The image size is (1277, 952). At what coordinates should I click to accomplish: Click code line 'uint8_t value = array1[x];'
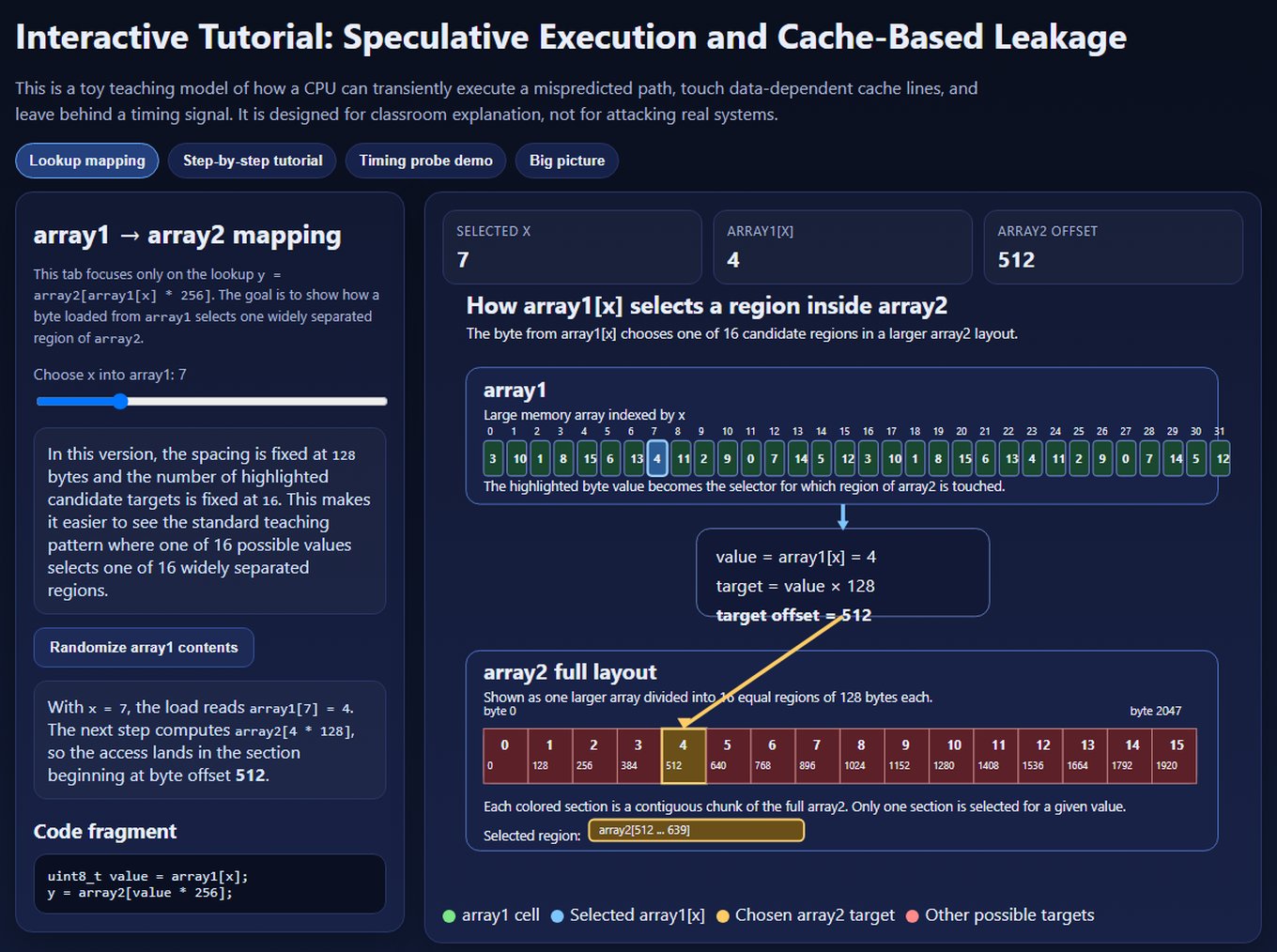(x=147, y=876)
